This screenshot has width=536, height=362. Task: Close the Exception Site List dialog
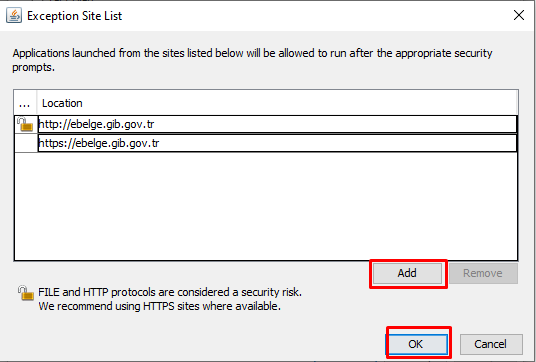(x=519, y=15)
